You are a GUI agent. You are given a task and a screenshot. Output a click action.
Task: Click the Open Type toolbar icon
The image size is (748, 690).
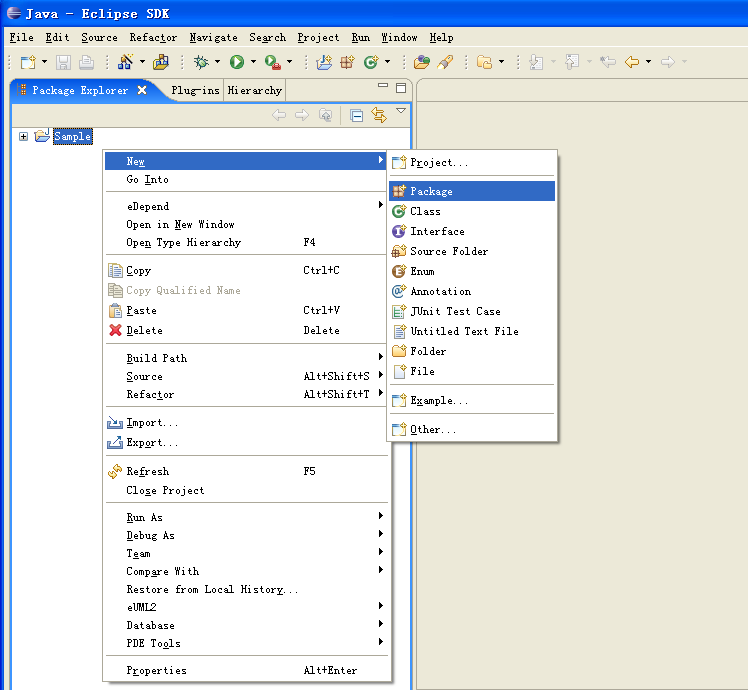(x=422, y=62)
